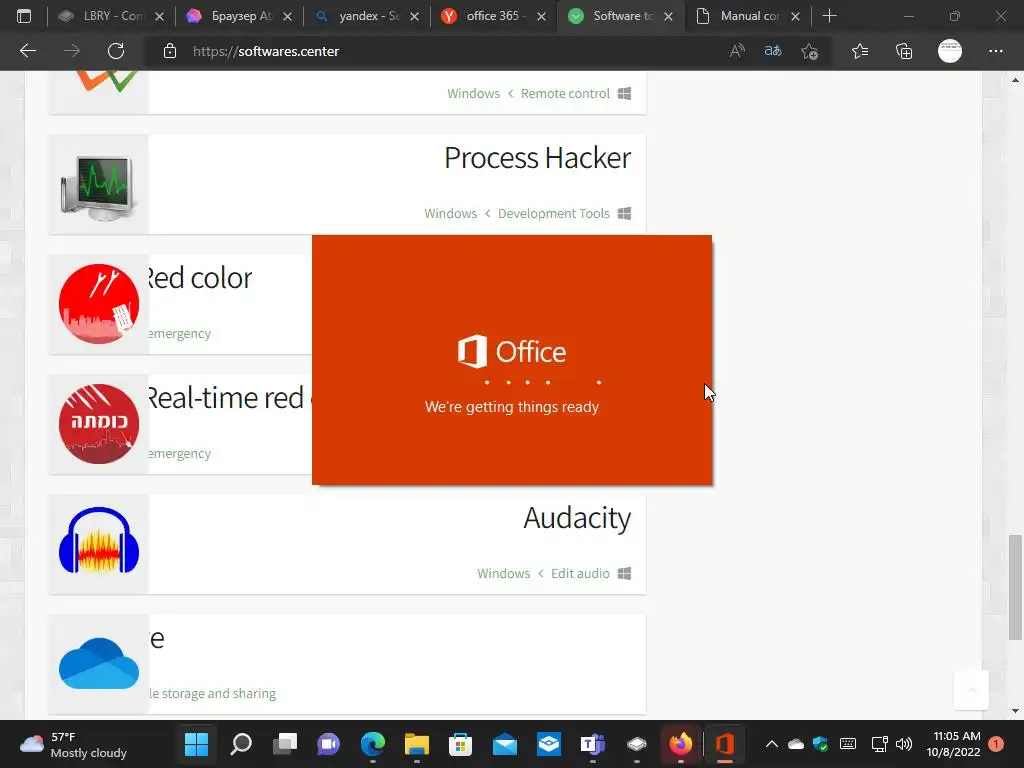Screen dimensions: 1024x768
Task: Open the Real-time red alert thumbnail
Action: [x=99, y=424]
